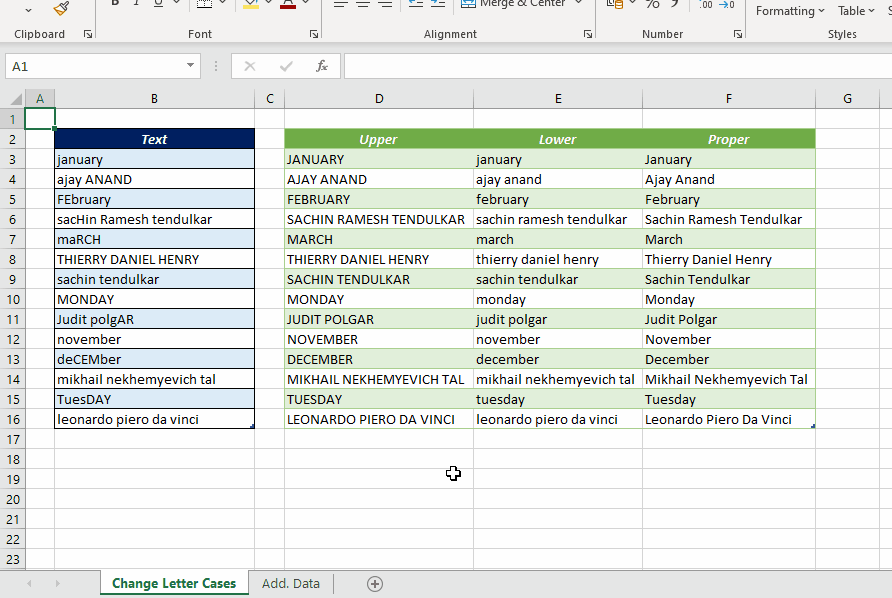Select cell 'MIKHAIL NEKHEMYEVICH TAL'
The width and height of the screenshot is (892, 598).
pos(379,380)
